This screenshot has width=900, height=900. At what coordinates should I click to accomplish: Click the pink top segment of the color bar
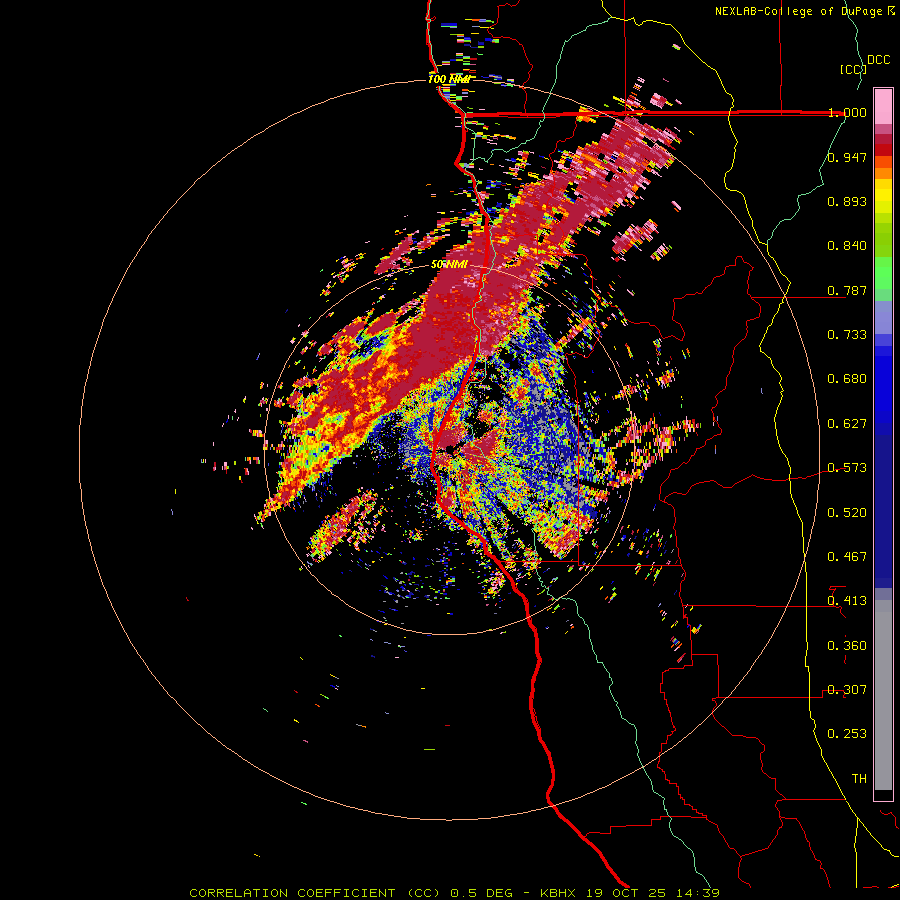pos(883,107)
